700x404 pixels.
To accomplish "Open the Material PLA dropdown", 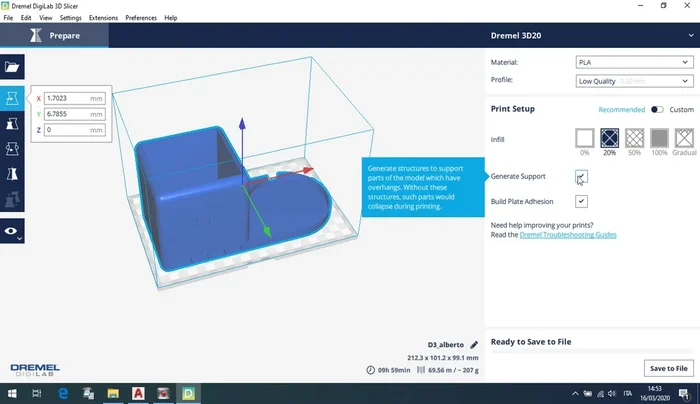I will 633,62.
